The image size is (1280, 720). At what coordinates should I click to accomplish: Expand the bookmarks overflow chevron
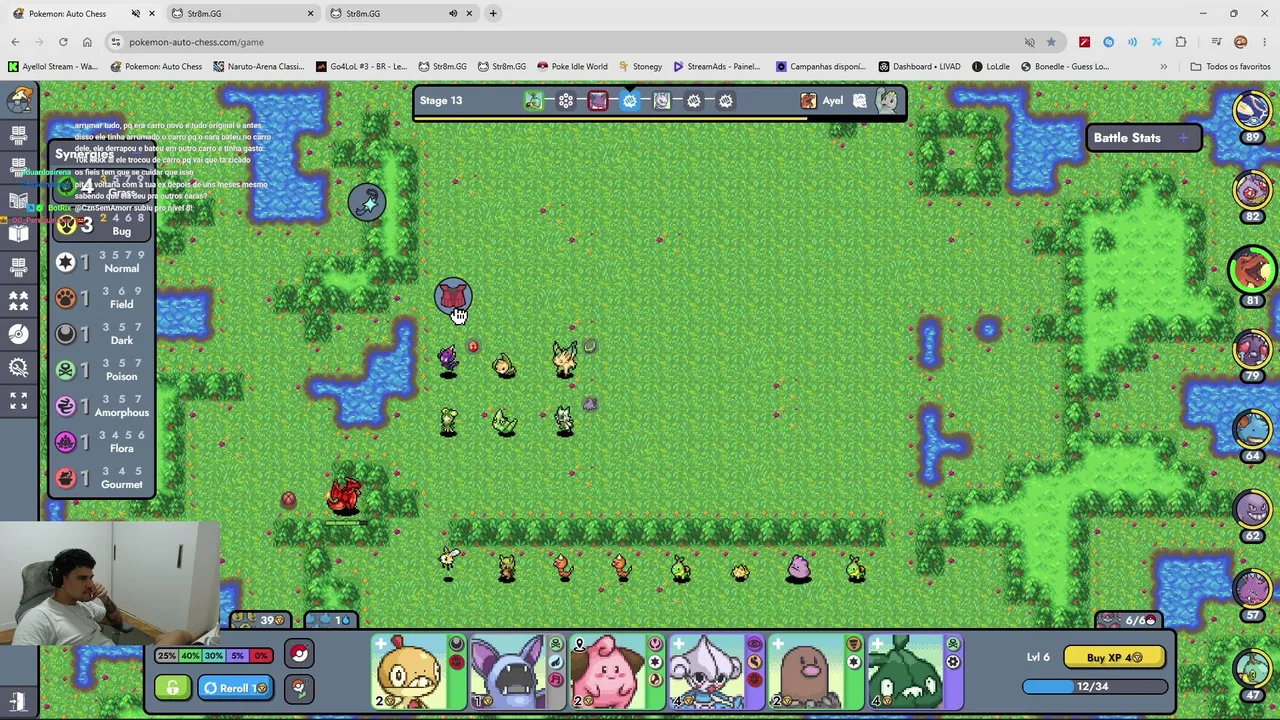(x=1163, y=67)
